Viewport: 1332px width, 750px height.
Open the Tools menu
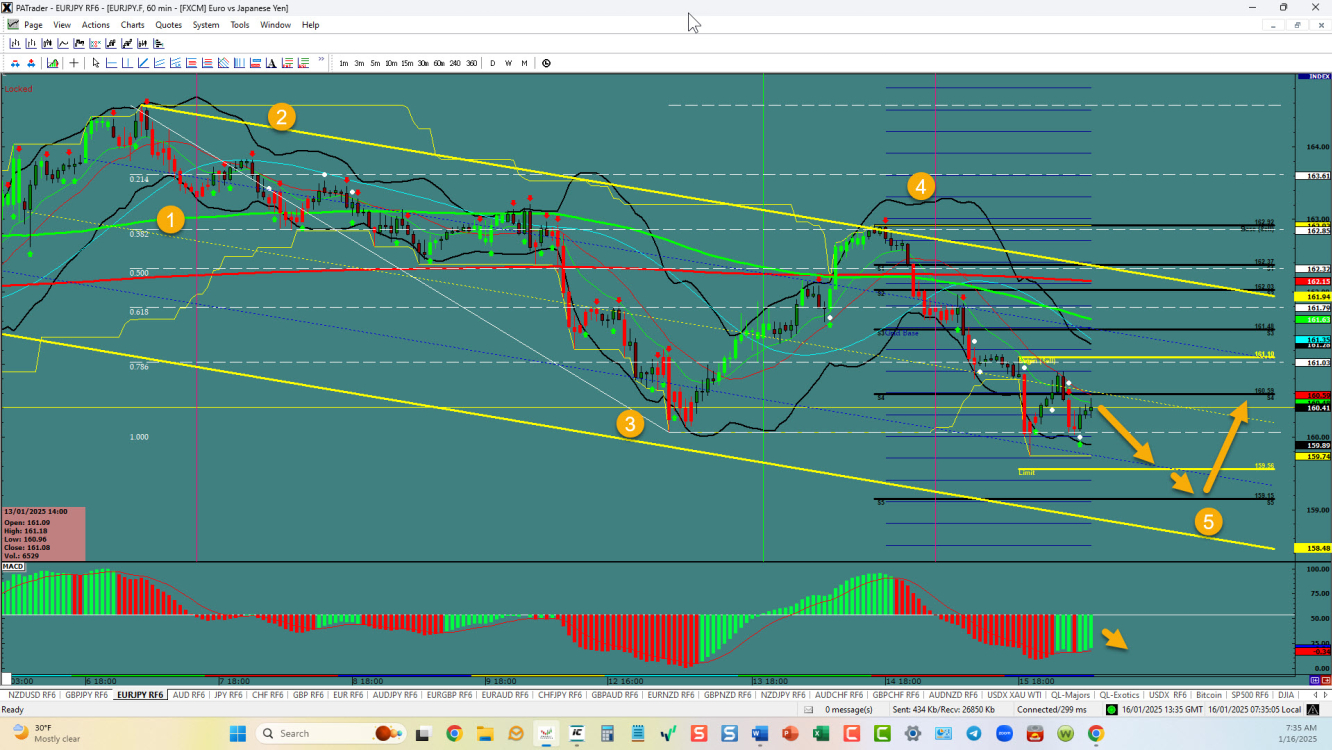click(240, 25)
